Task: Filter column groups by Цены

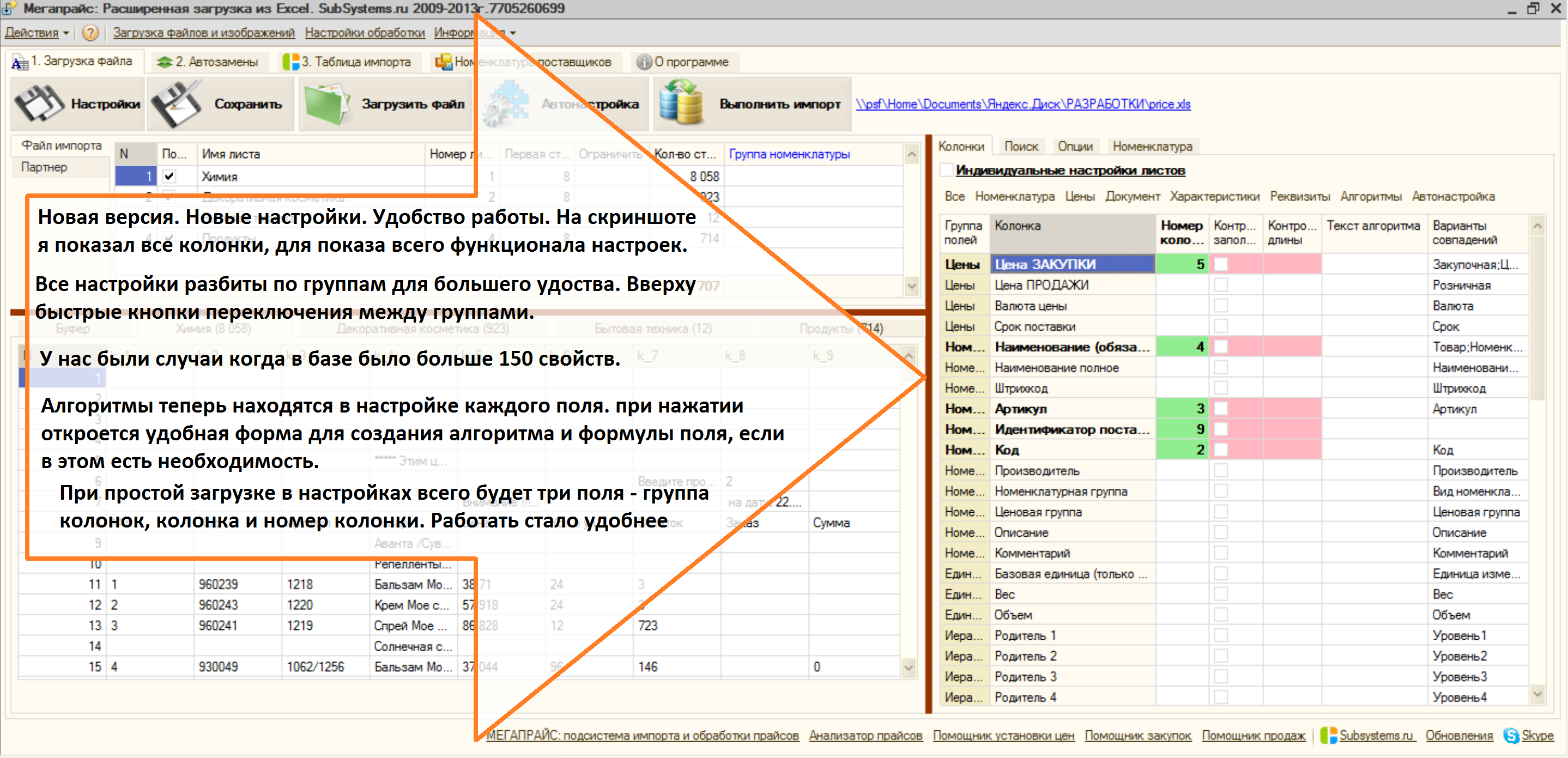Action: [x=1080, y=196]
